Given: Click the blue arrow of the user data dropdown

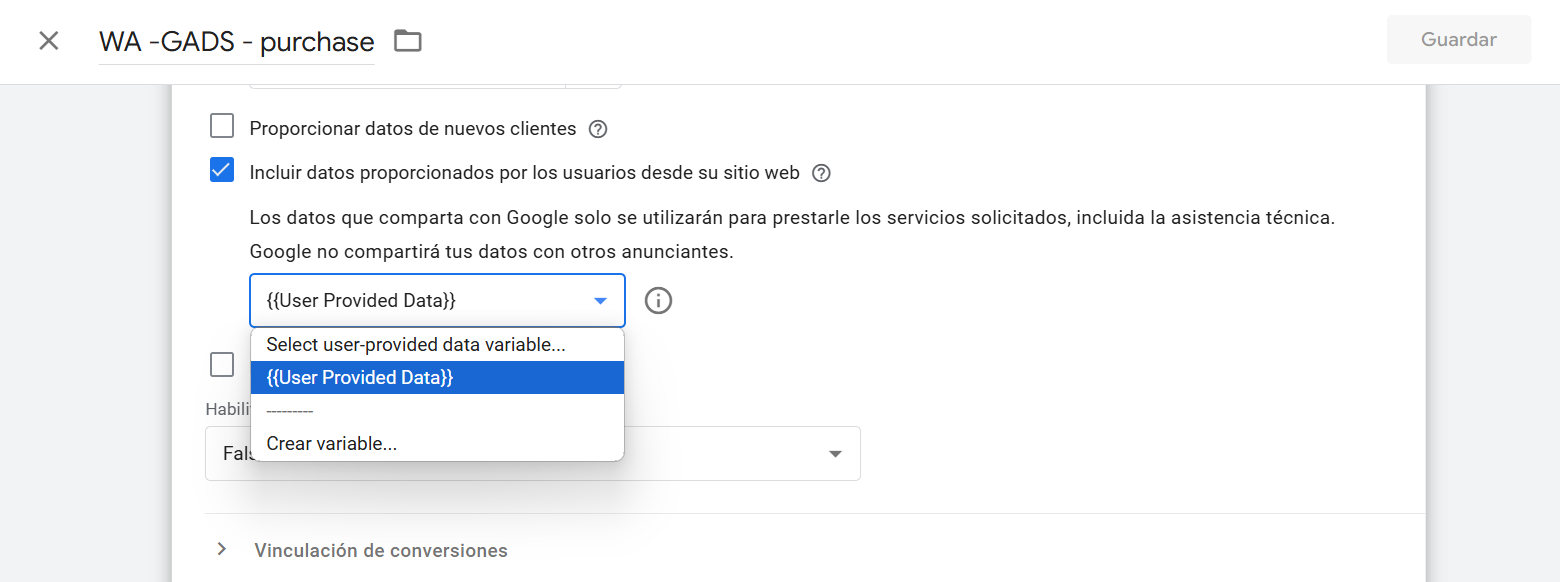Looking at the screenshot, I should pos(600,301).
